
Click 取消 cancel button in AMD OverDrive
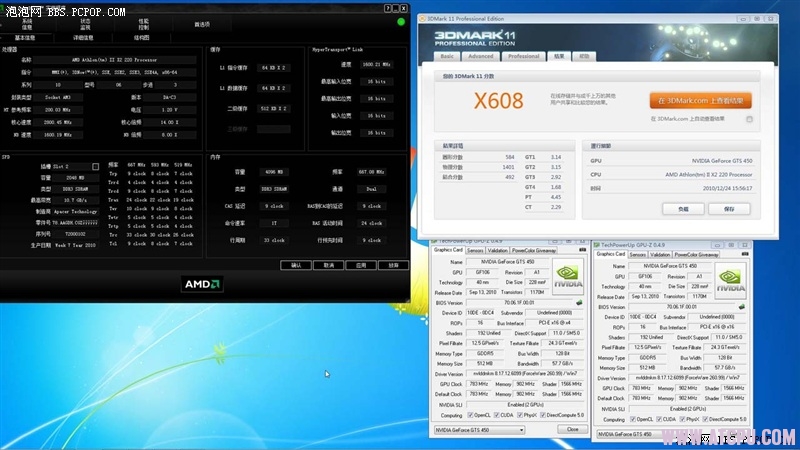(329, 265)
